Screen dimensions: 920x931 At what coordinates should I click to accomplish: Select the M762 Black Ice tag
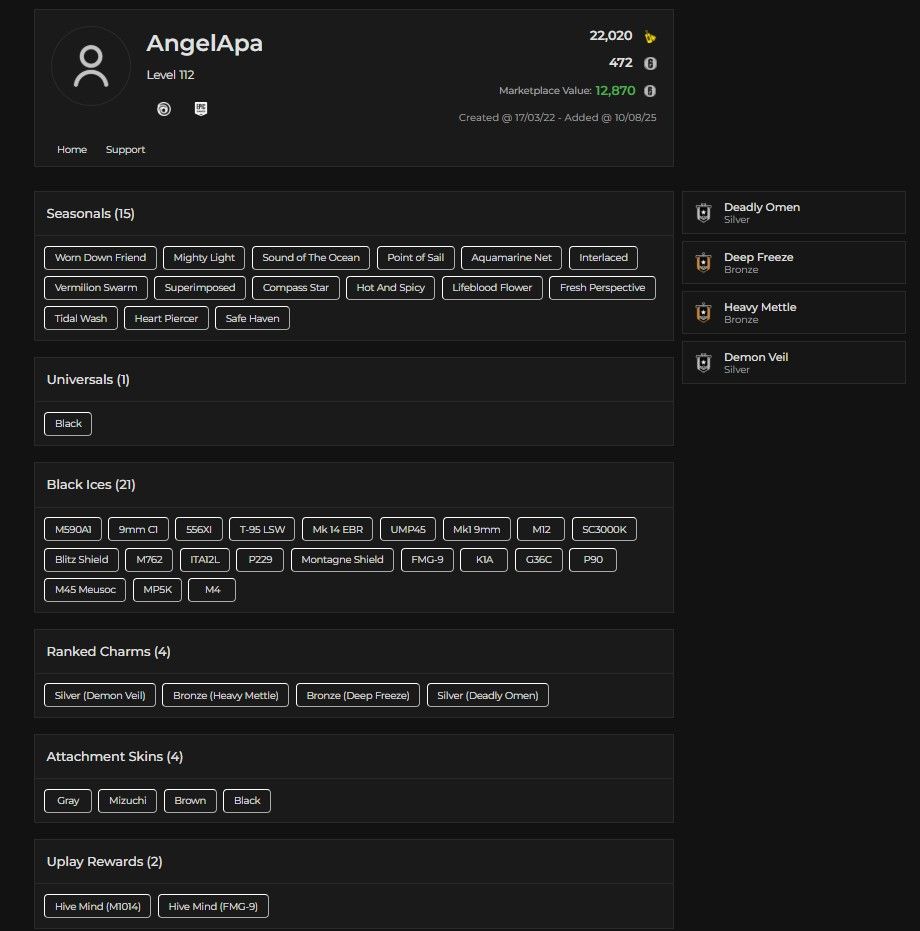[149, 560]
